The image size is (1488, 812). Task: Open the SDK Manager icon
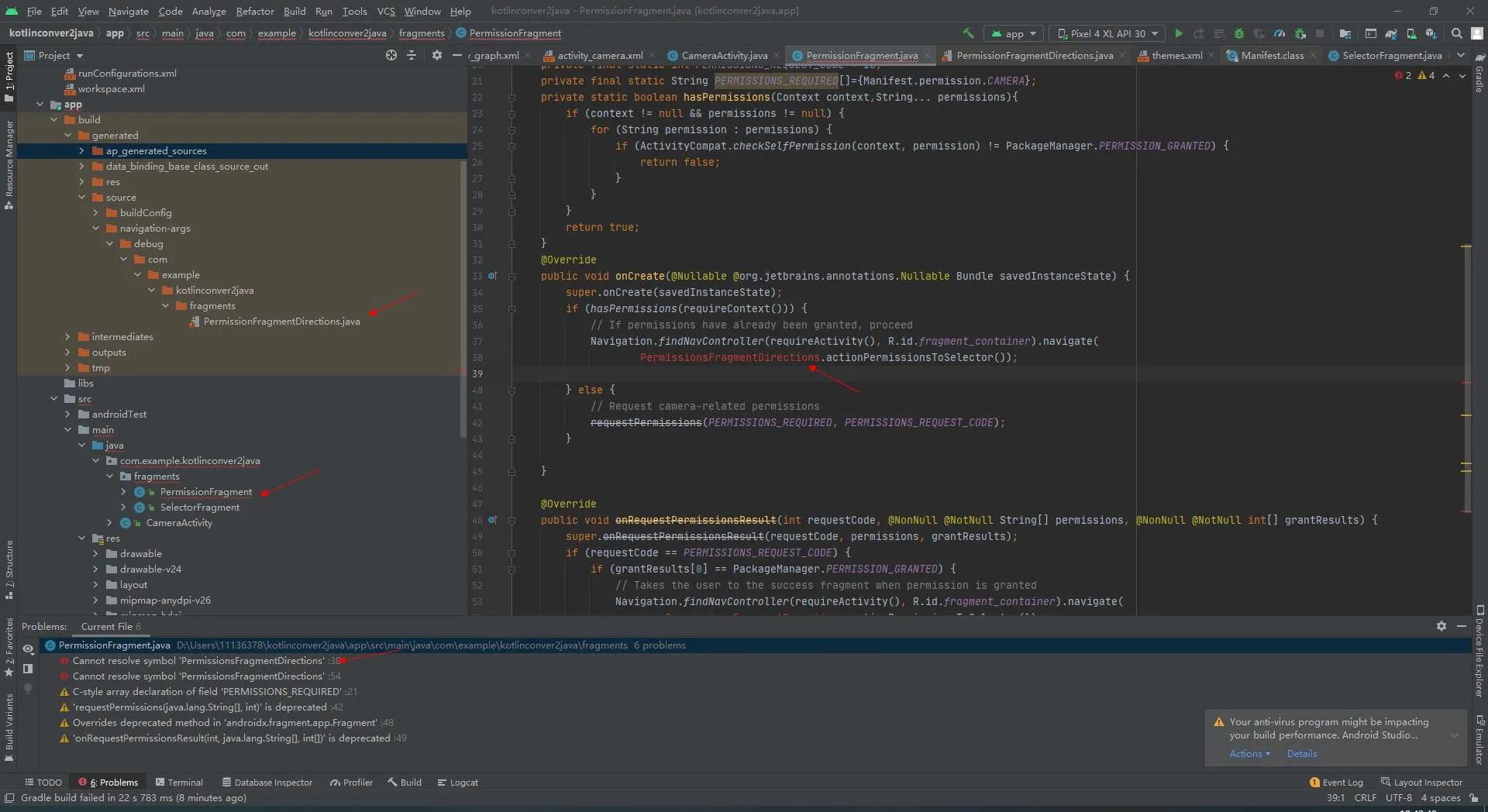click(1431, 33)
